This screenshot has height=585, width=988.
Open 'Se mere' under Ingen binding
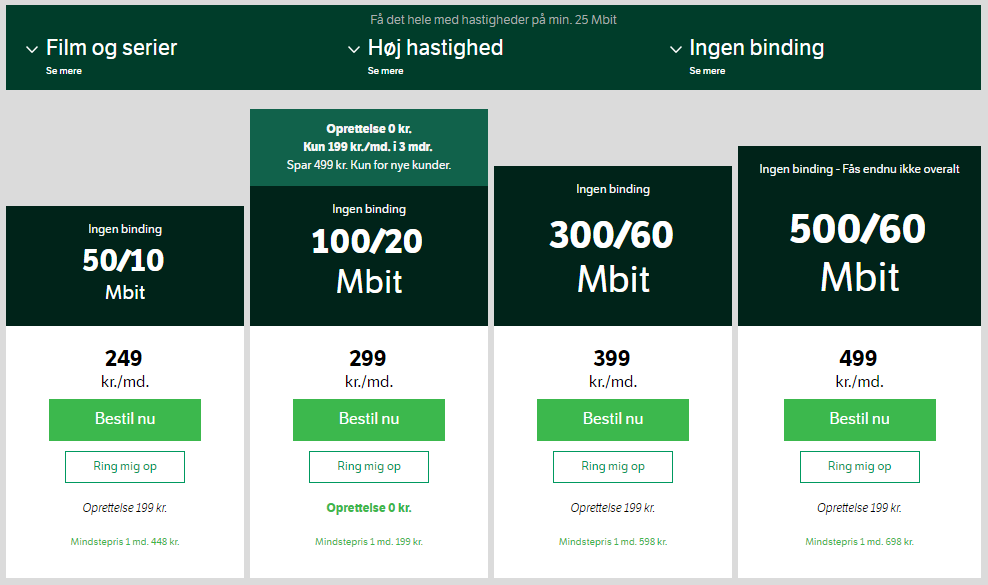[707, 71]
